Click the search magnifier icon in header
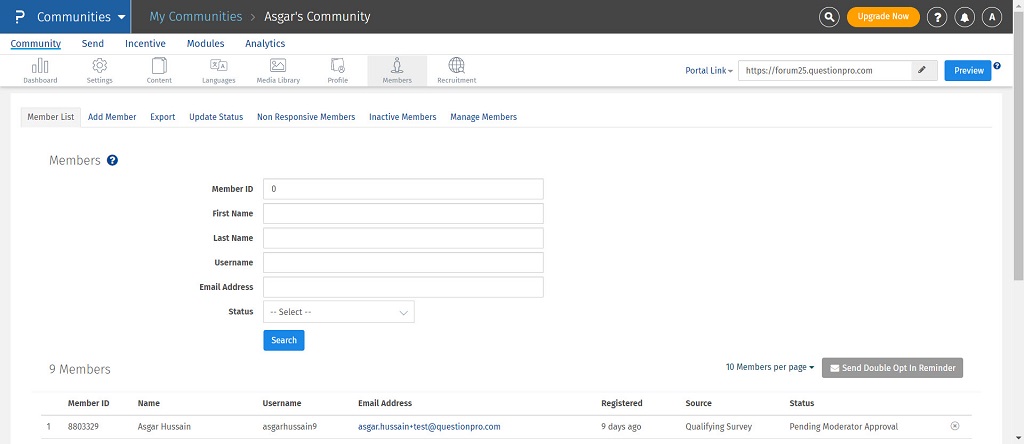The width and height of the screenshot is (1024, 444). coord(829,17)
